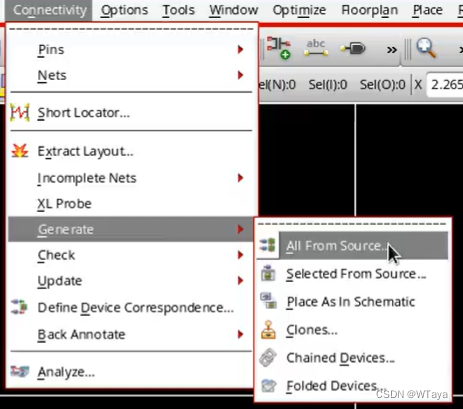Choose Chained Devices entry
This screenshot has width=463, height=409.
[353, 358]
